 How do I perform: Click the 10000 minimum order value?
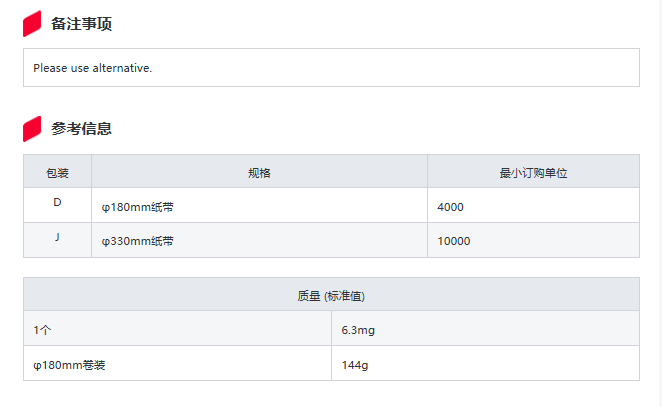[x=454, y=241]
